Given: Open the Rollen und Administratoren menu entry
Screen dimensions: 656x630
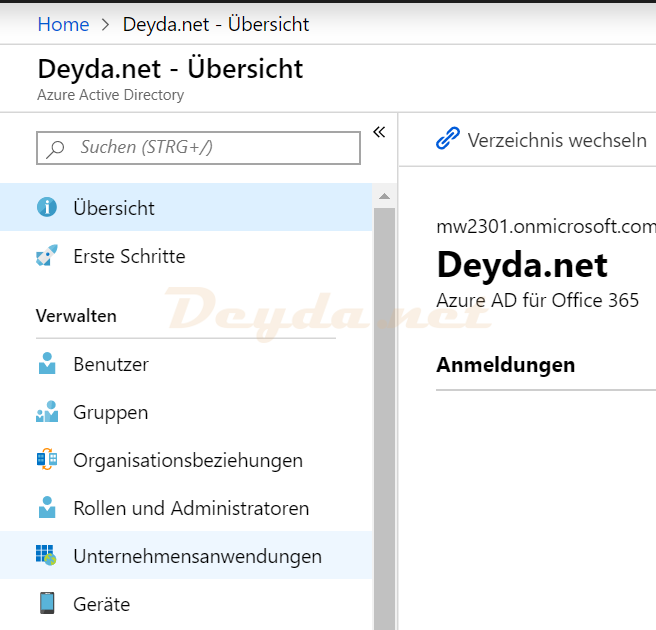Looking at the screenshot, I should (x=191, y=508).
